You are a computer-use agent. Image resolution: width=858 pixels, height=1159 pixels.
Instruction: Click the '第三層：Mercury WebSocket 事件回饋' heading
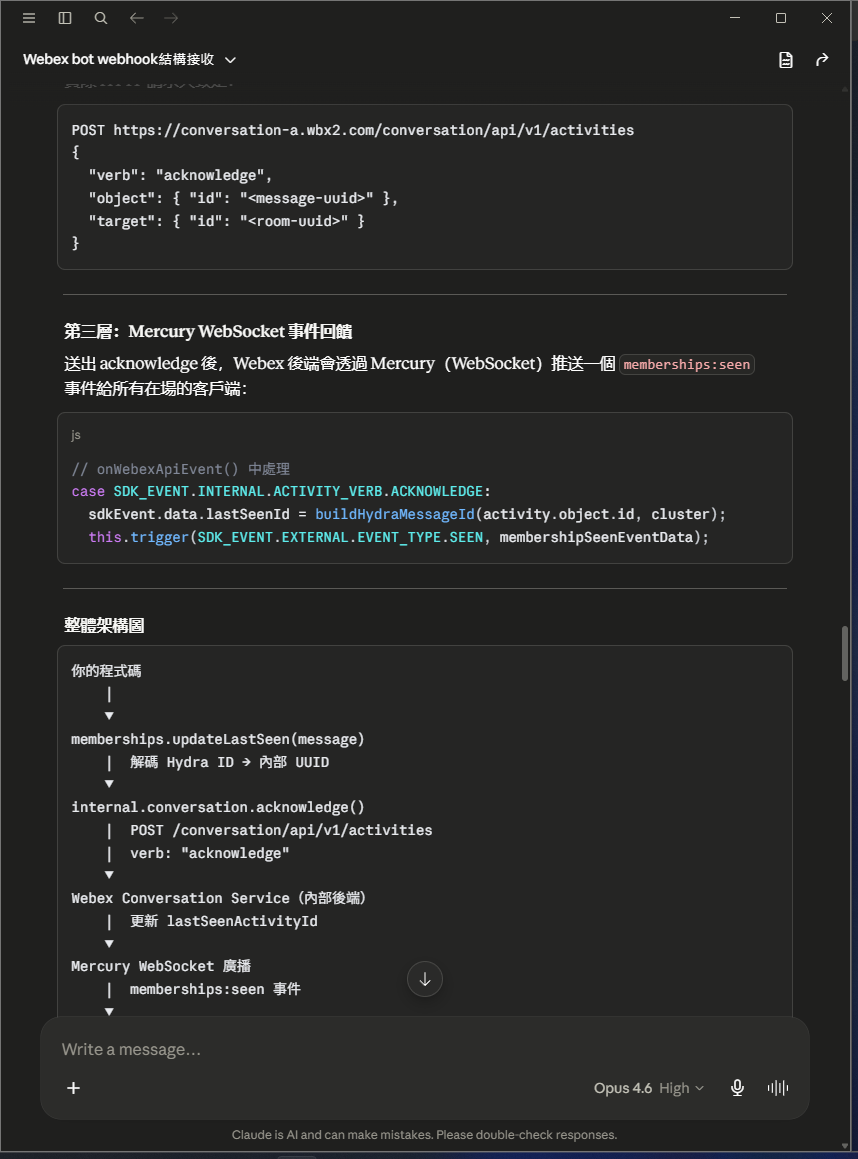click(x=208, y=331)
